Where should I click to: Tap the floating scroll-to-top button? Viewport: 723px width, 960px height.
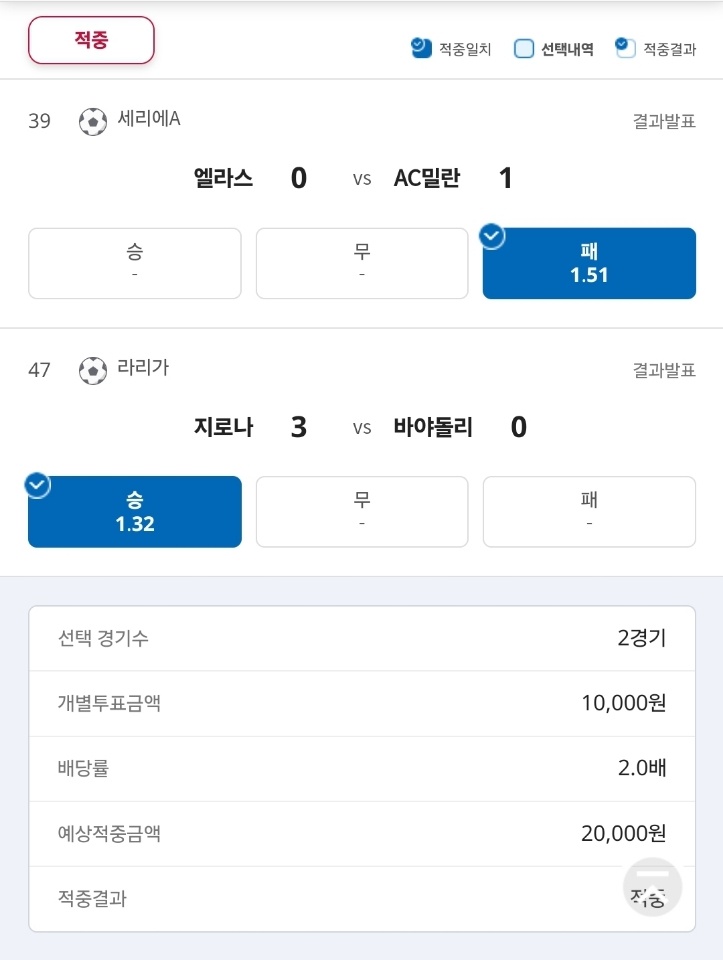point(652,887)
